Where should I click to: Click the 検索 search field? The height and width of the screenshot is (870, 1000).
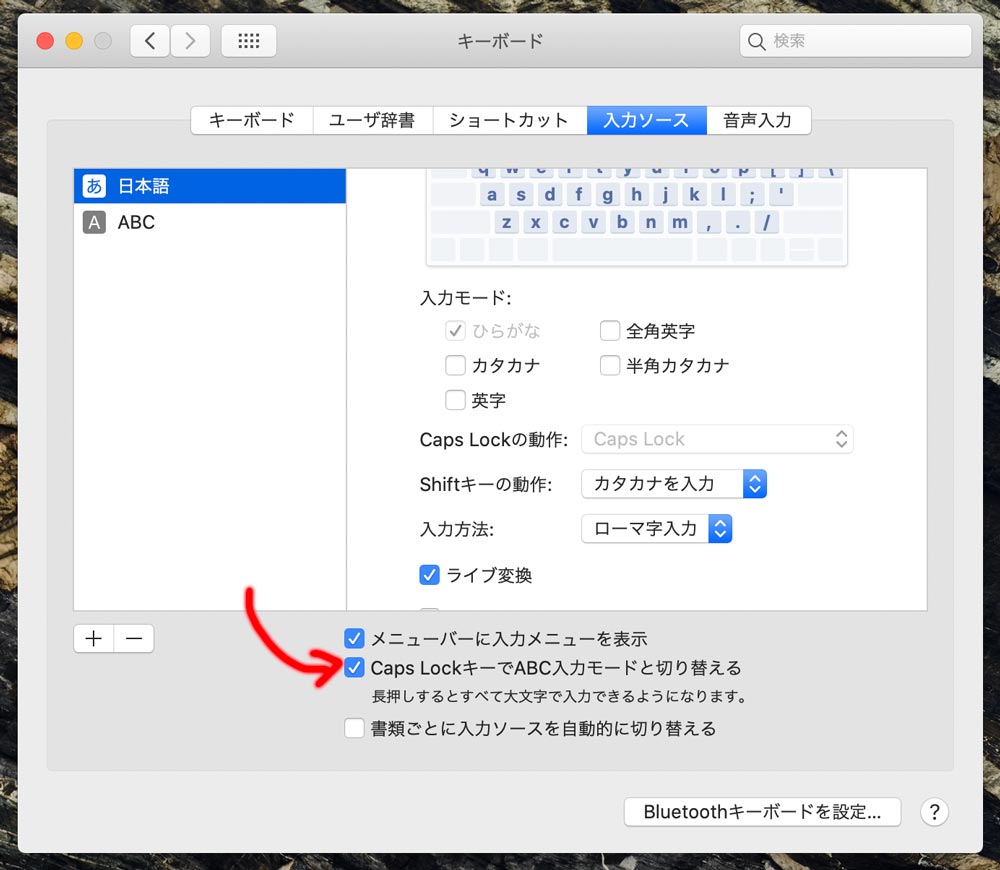pyautogui.click(x=856, y=41)
